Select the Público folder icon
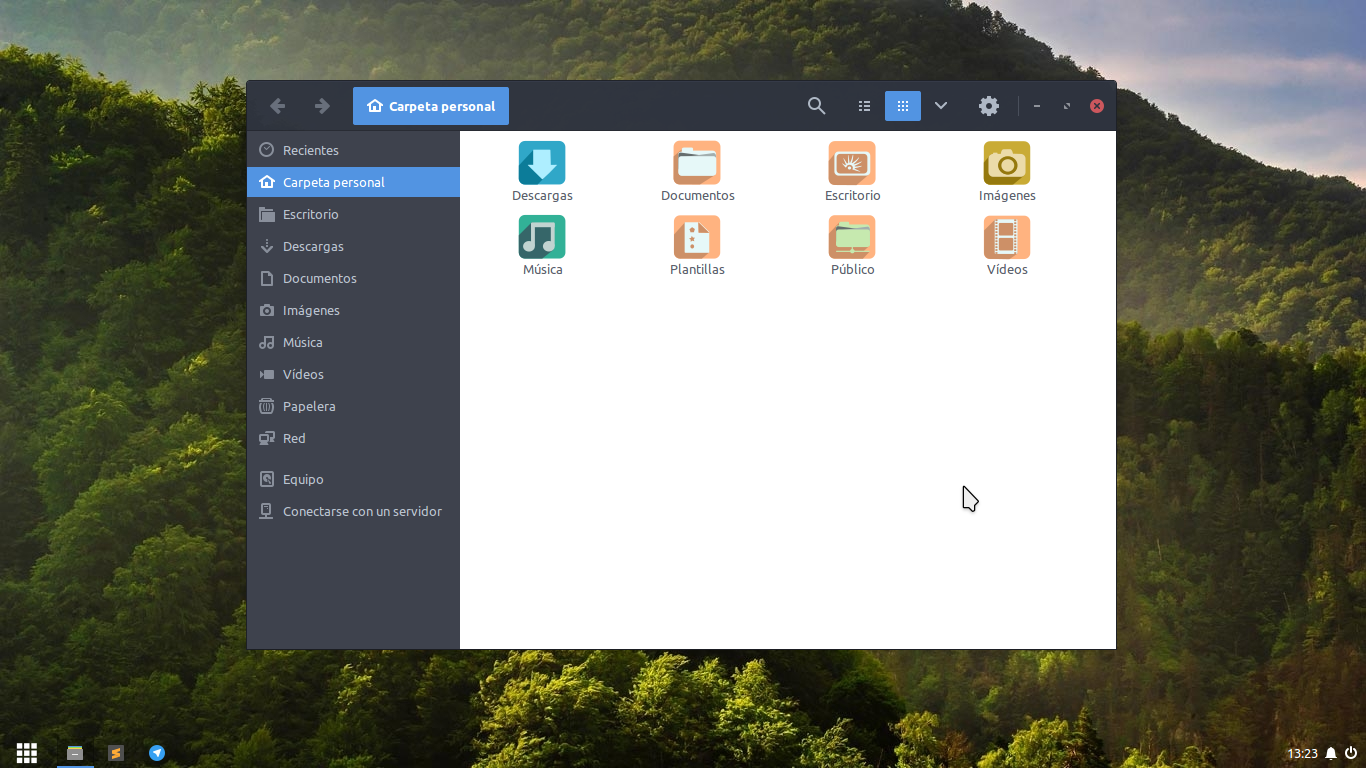 (852, 237)
